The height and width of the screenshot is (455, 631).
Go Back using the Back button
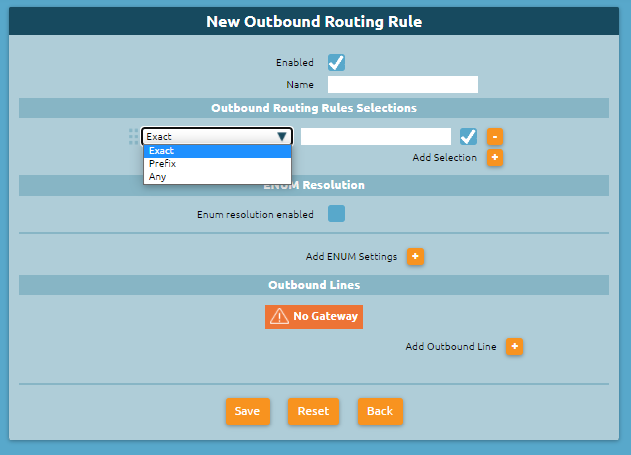pyautogui.click(x=380, y=411)
